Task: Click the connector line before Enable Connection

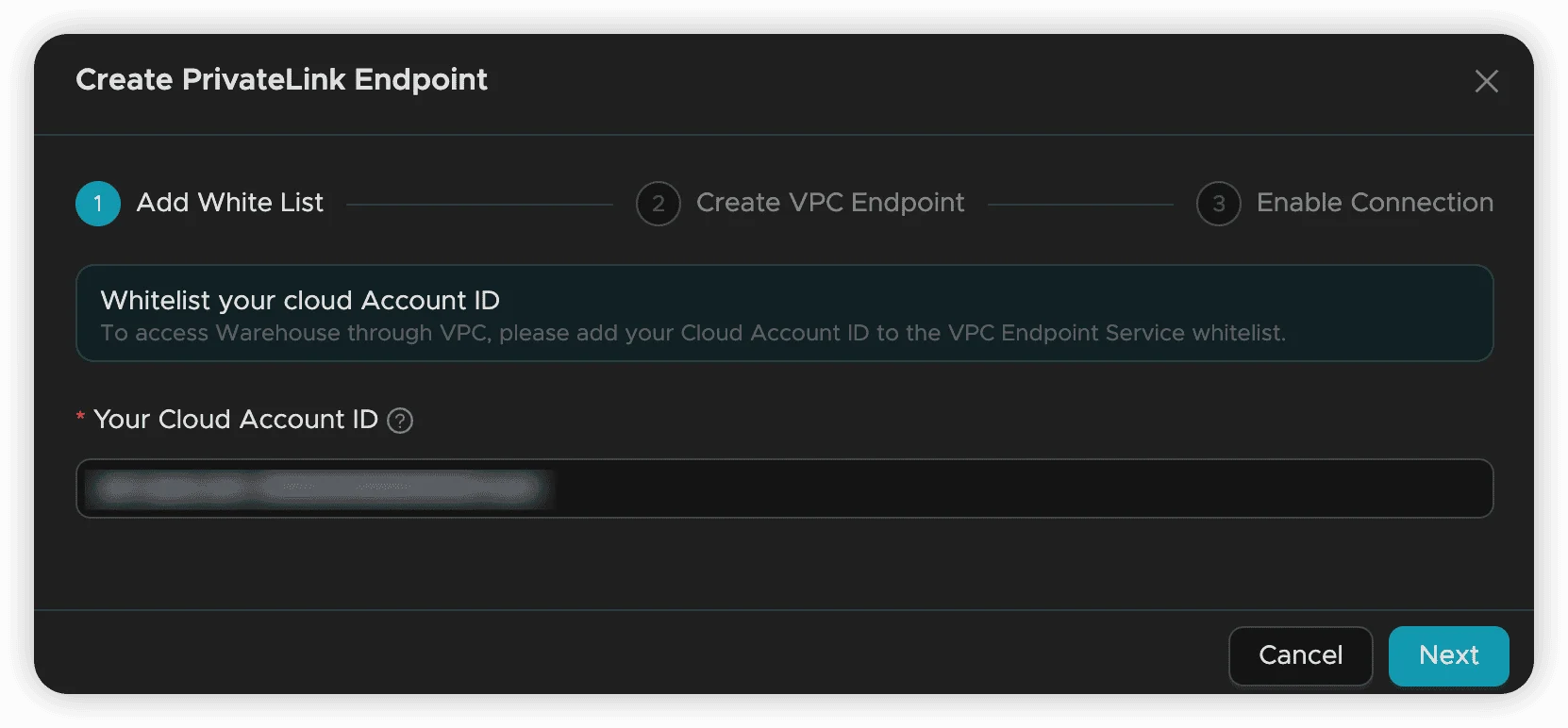Action: coord(1080,204)
